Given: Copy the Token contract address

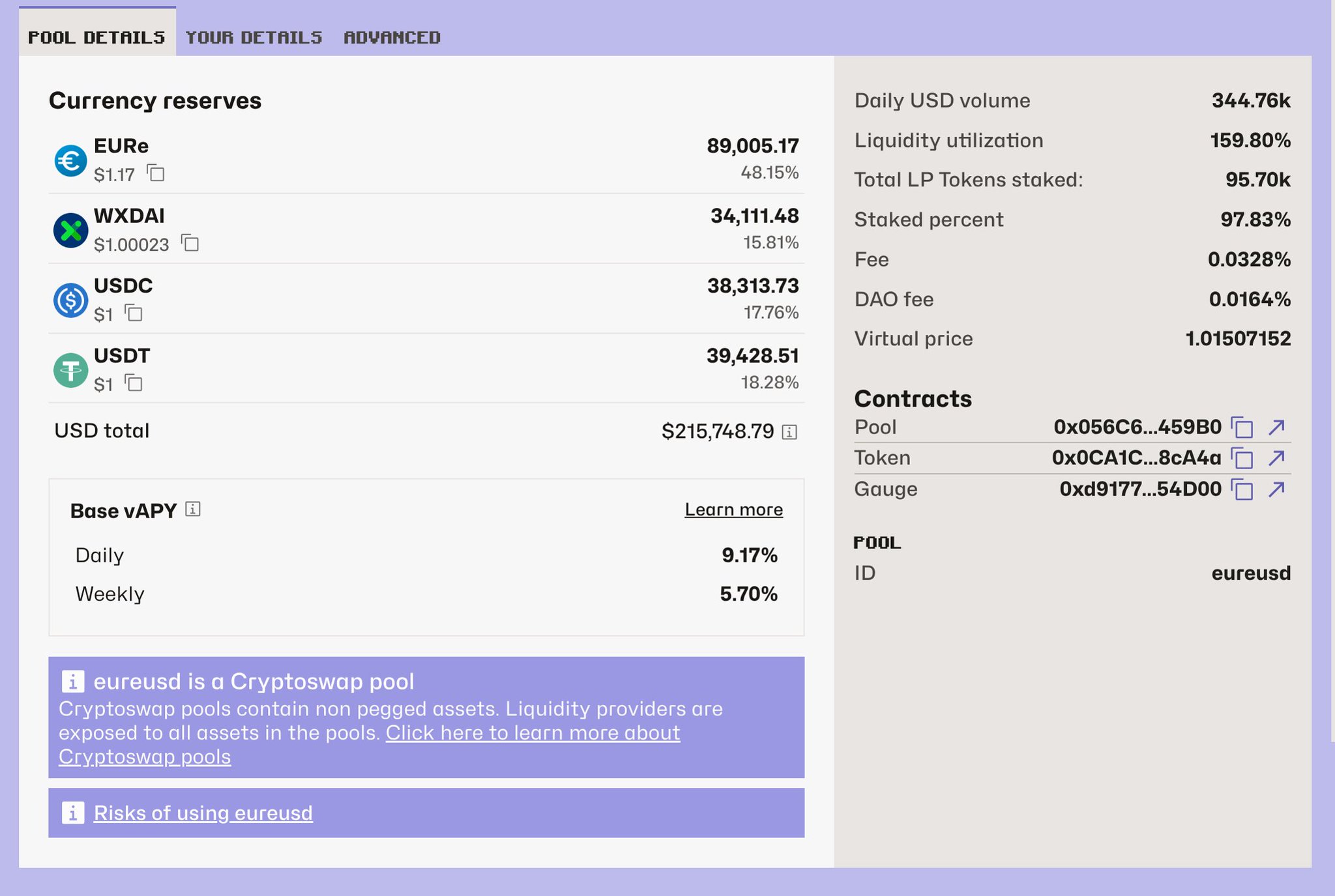Looking at the screenshot, I should [1242, 458].
